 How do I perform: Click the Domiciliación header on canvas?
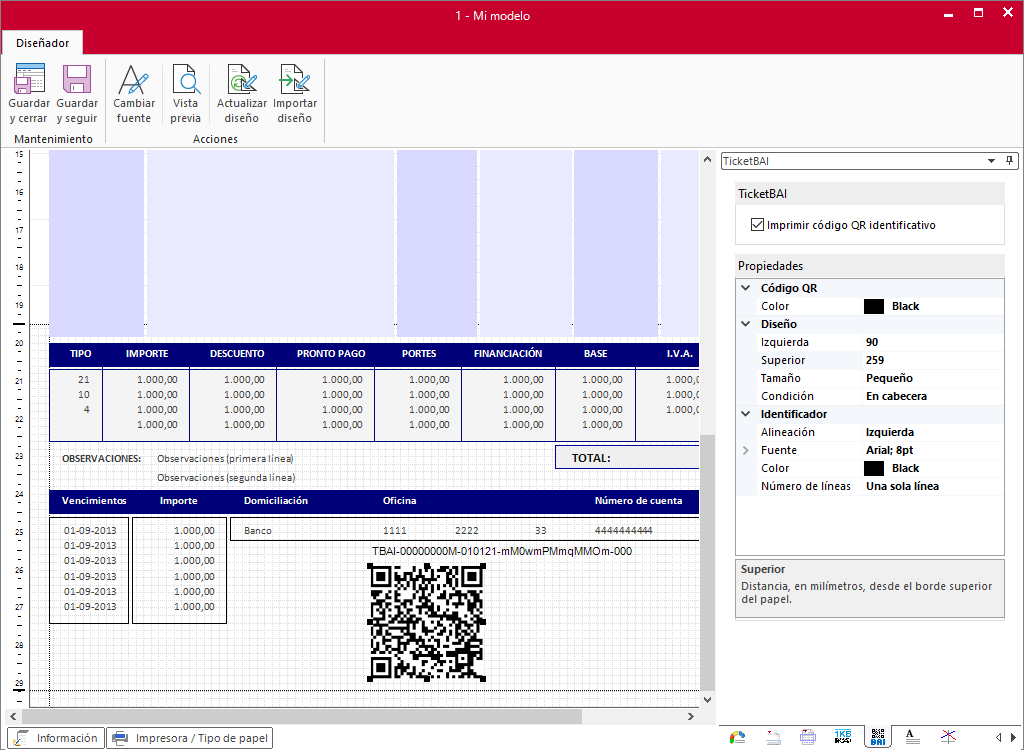coord(276,501)
